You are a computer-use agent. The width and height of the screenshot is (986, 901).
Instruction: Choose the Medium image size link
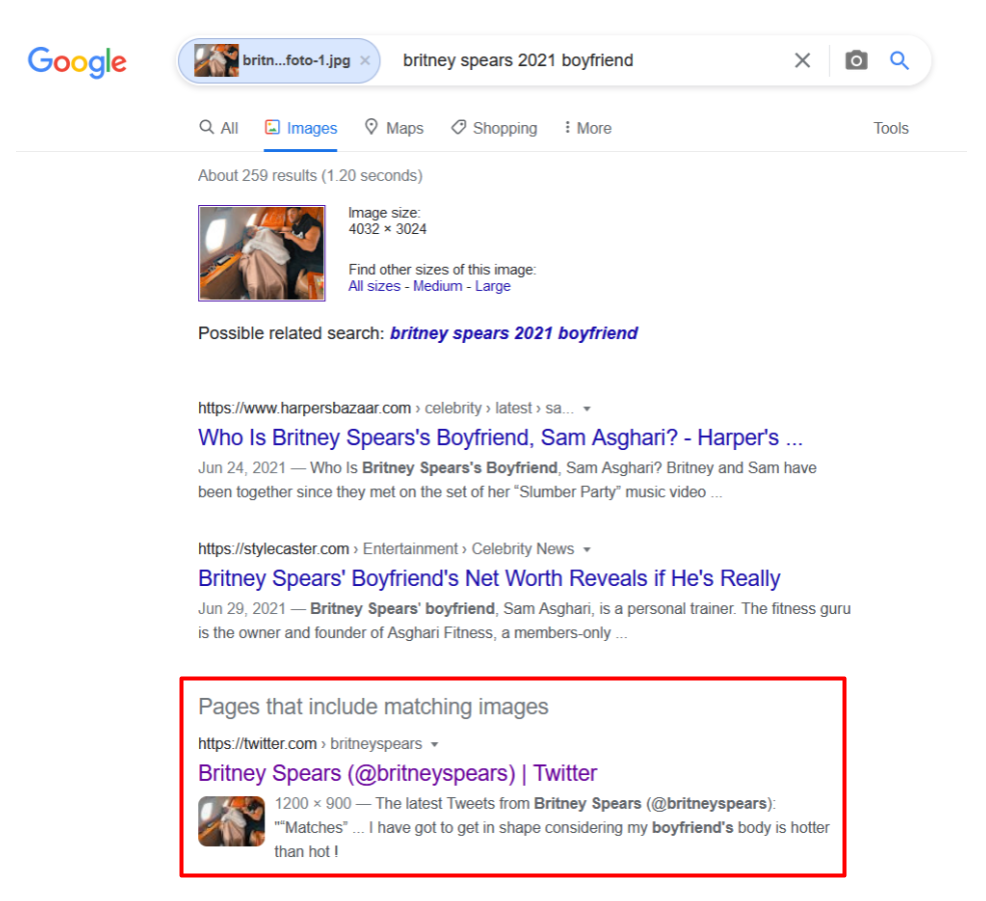pos(437,286)
